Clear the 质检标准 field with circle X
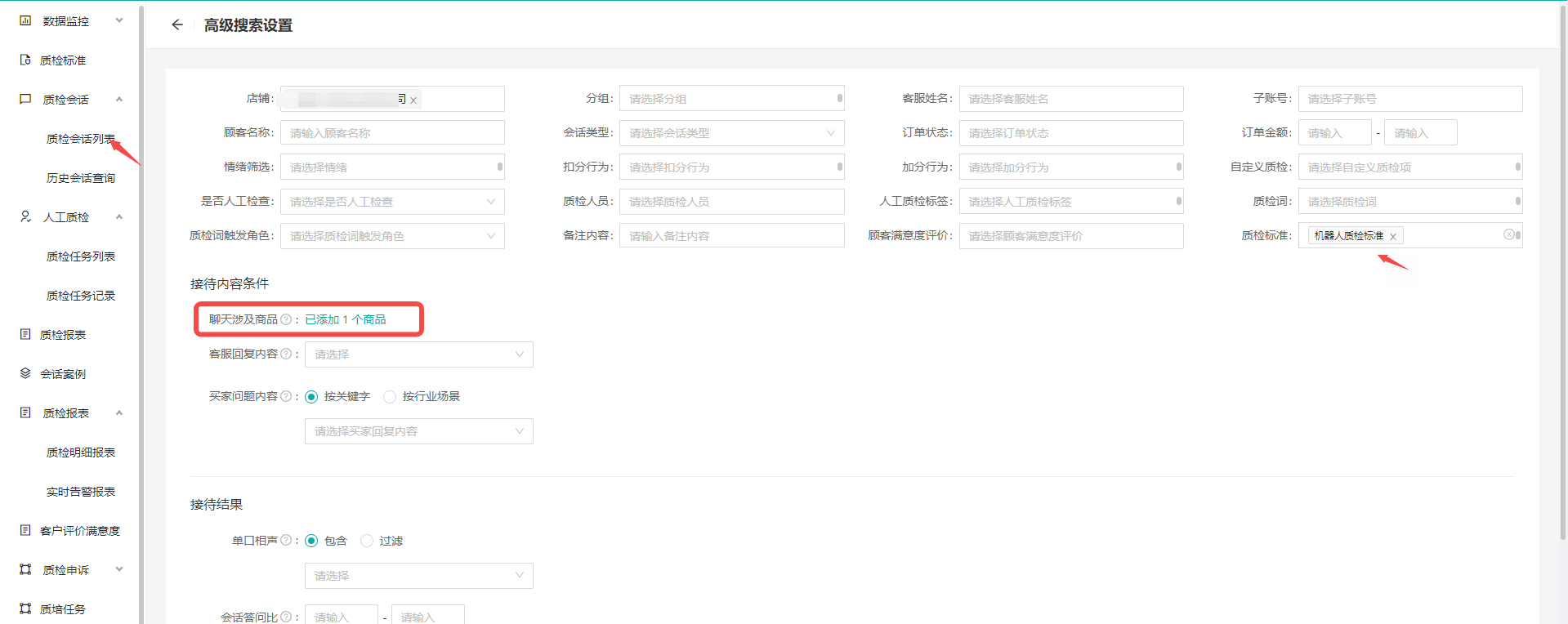 [x=1508, y=234]
